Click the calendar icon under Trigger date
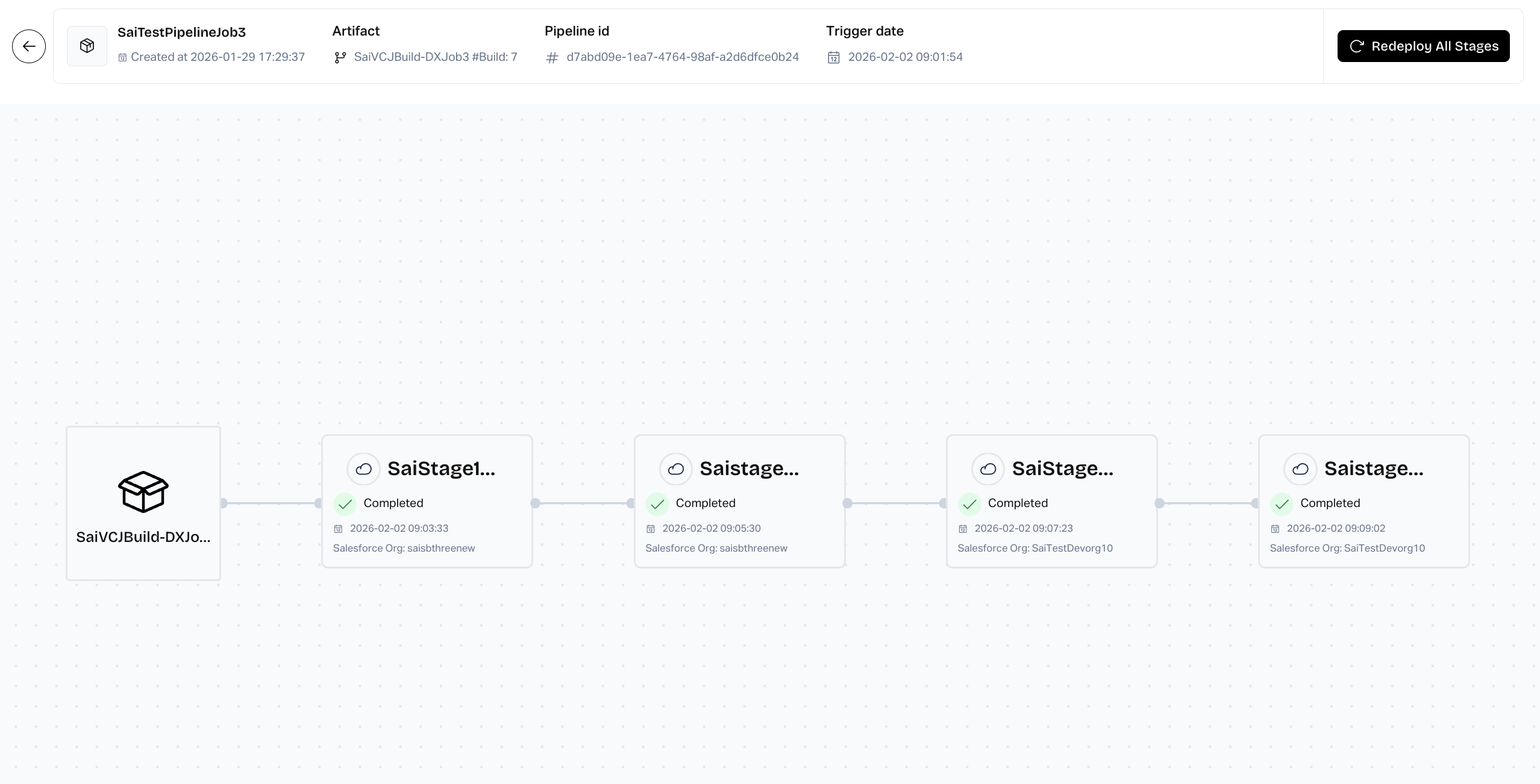Image resolution: width=1540 pixels, height=784 pixels. 833,57
